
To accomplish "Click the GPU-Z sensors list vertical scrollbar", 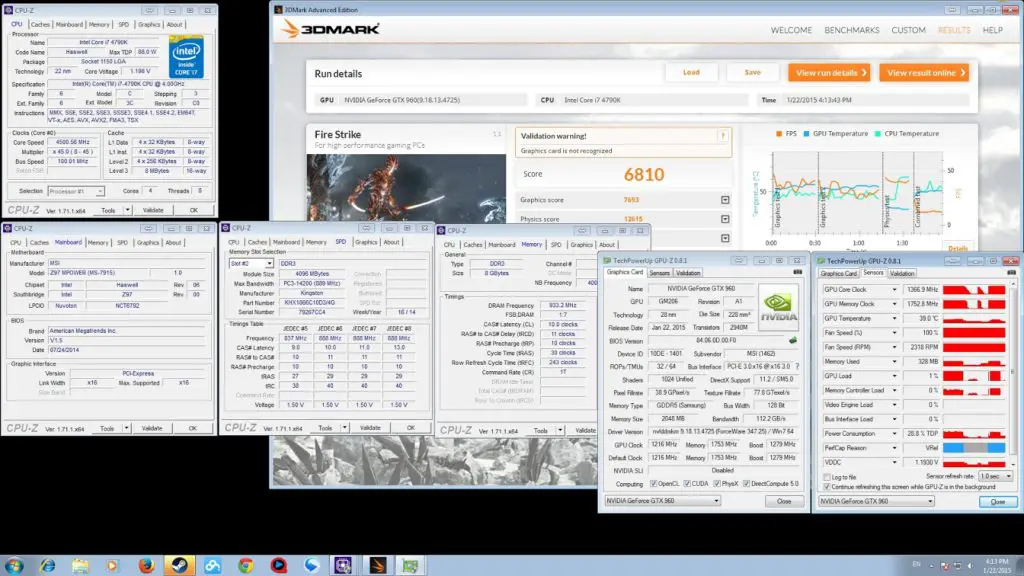I will (x=1012, y=376).
